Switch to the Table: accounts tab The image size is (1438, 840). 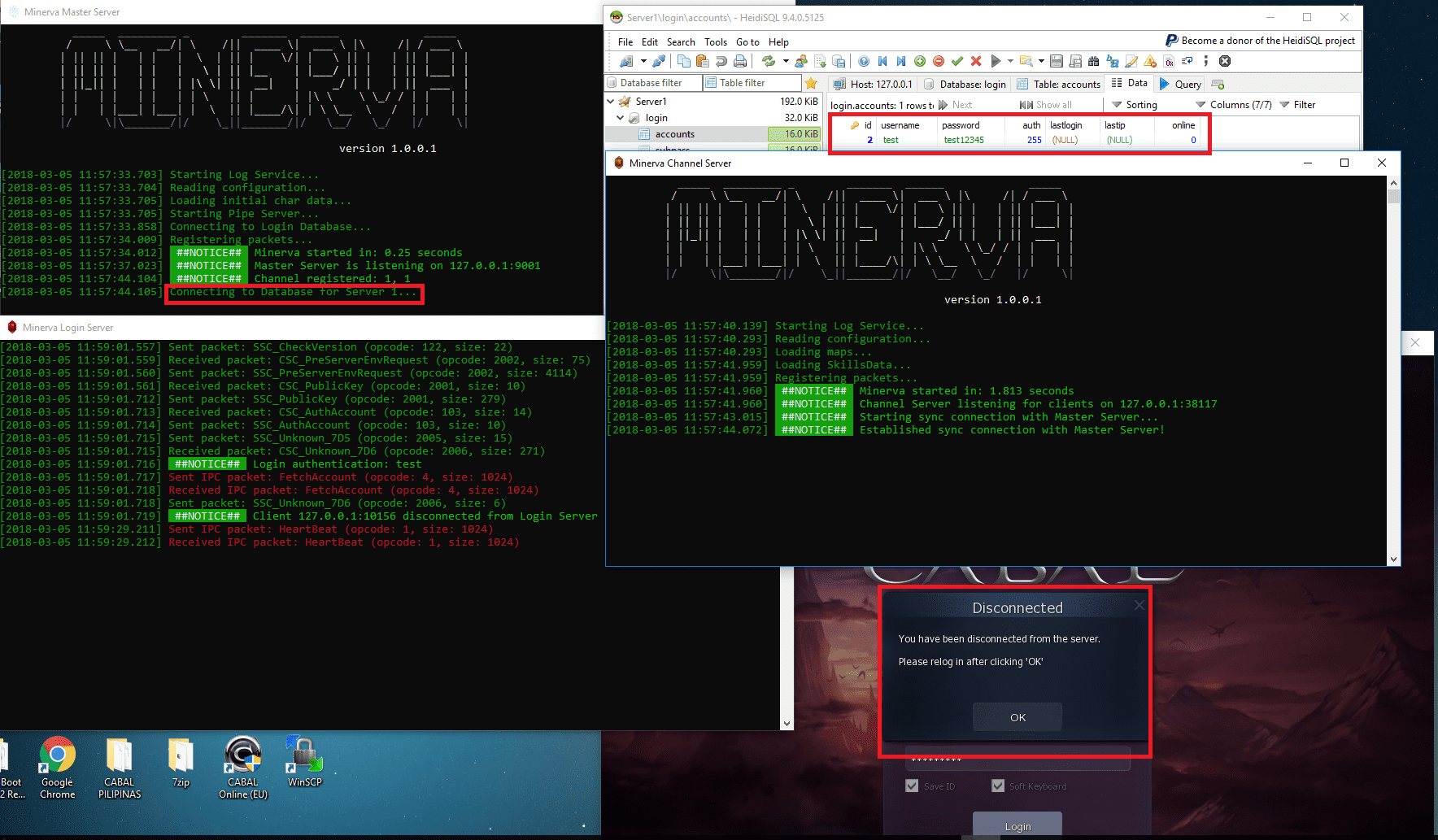pos(1058,84)
